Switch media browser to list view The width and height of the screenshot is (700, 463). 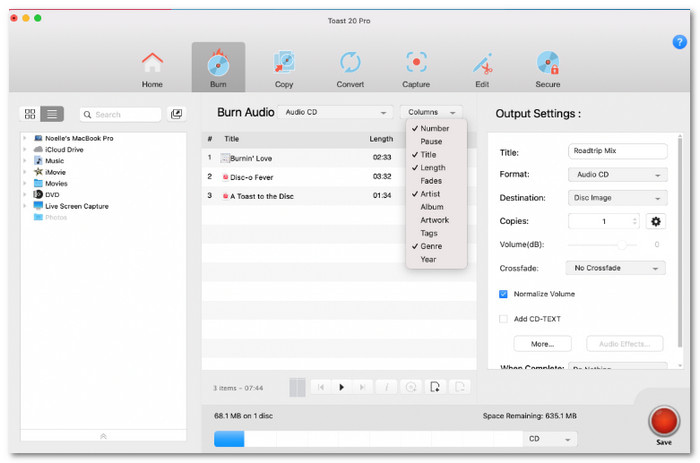pyautogui.click(x=52, y=114)
